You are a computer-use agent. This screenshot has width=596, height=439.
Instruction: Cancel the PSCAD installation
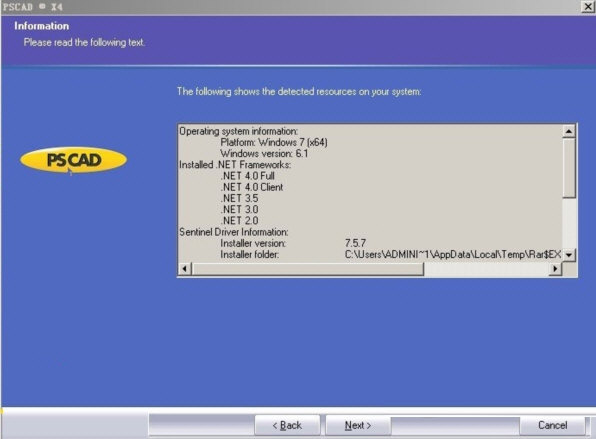tap(552, 425)
